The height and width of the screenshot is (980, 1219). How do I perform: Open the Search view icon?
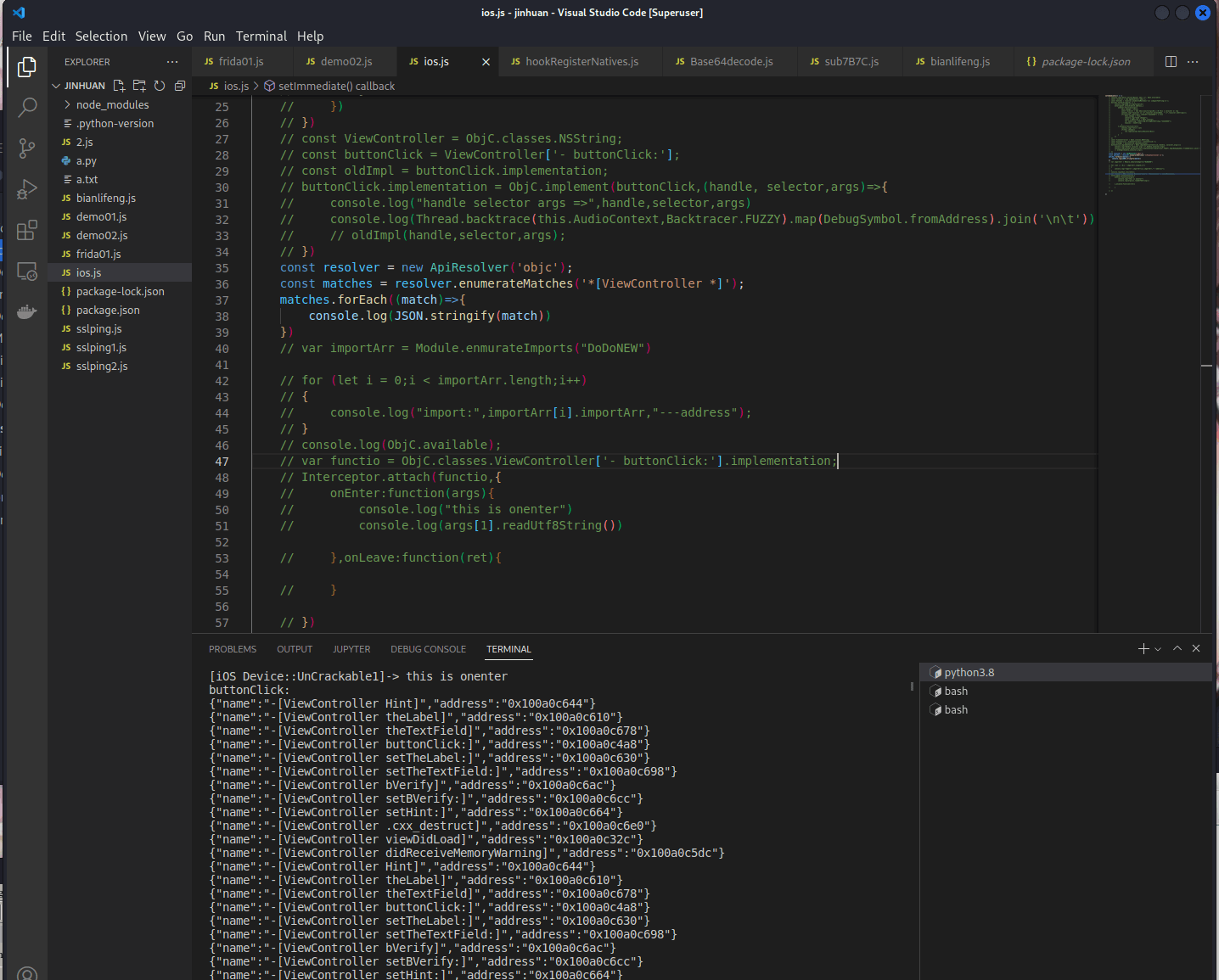pyautogui.click(x=27, y=107)
